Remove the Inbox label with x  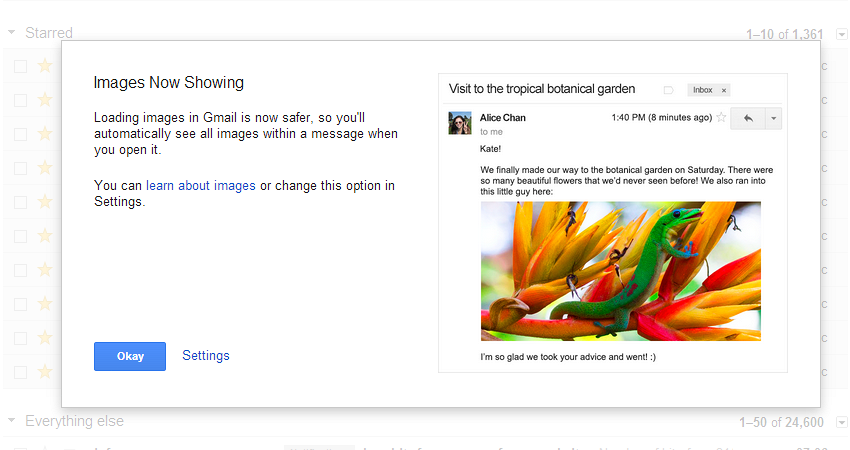724,91
